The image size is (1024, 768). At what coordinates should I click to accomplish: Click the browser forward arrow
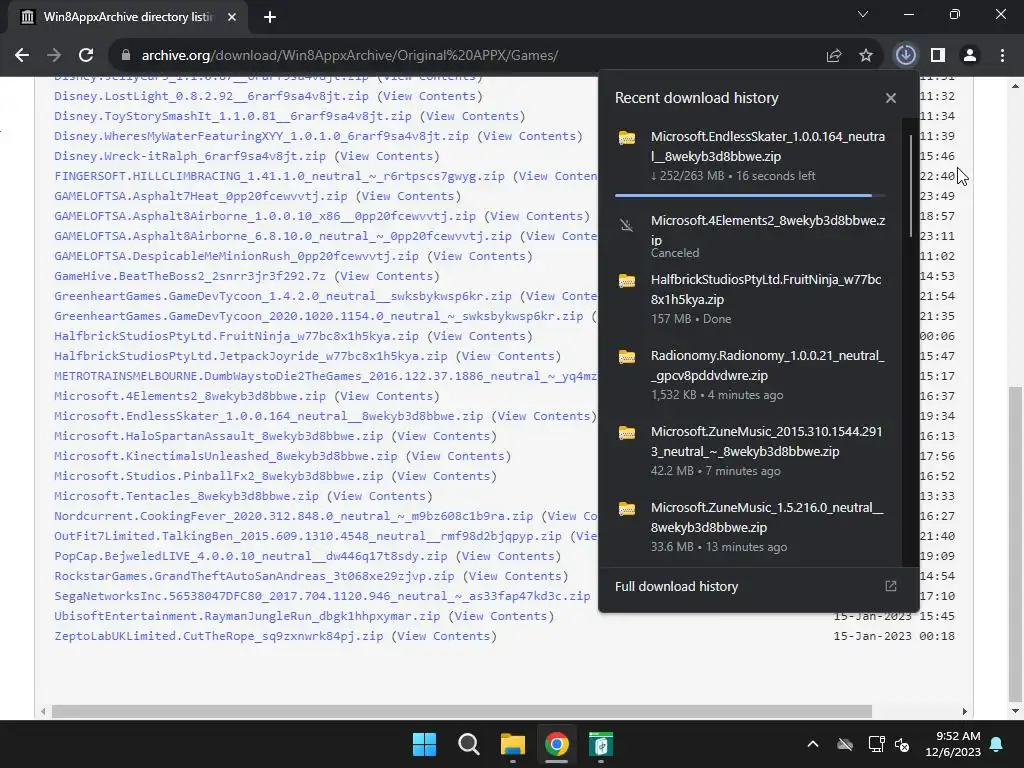54,56
